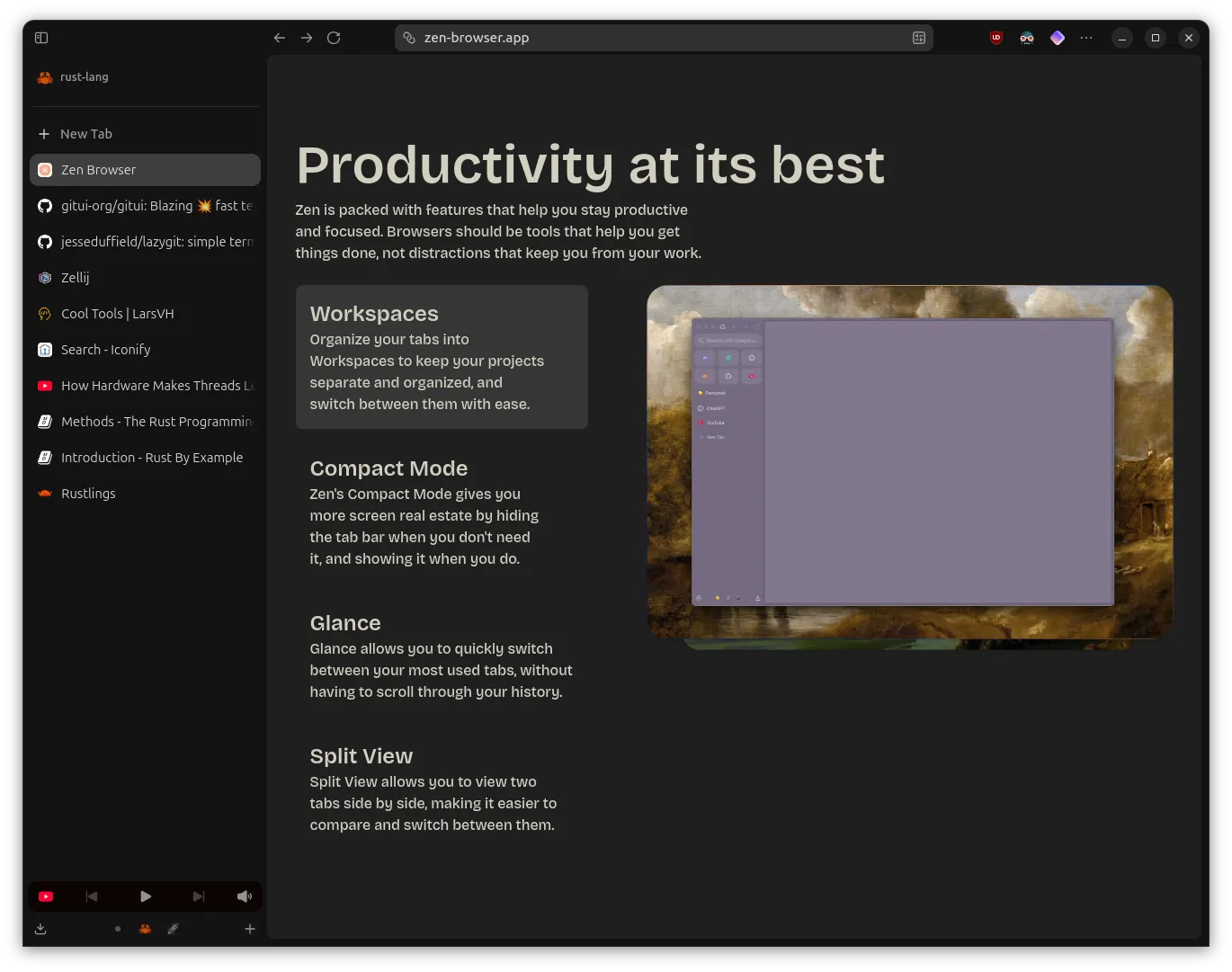Toggle the sidebar panel icon
This screenshot has width=1232, height=972.
[x=41, y=38]
